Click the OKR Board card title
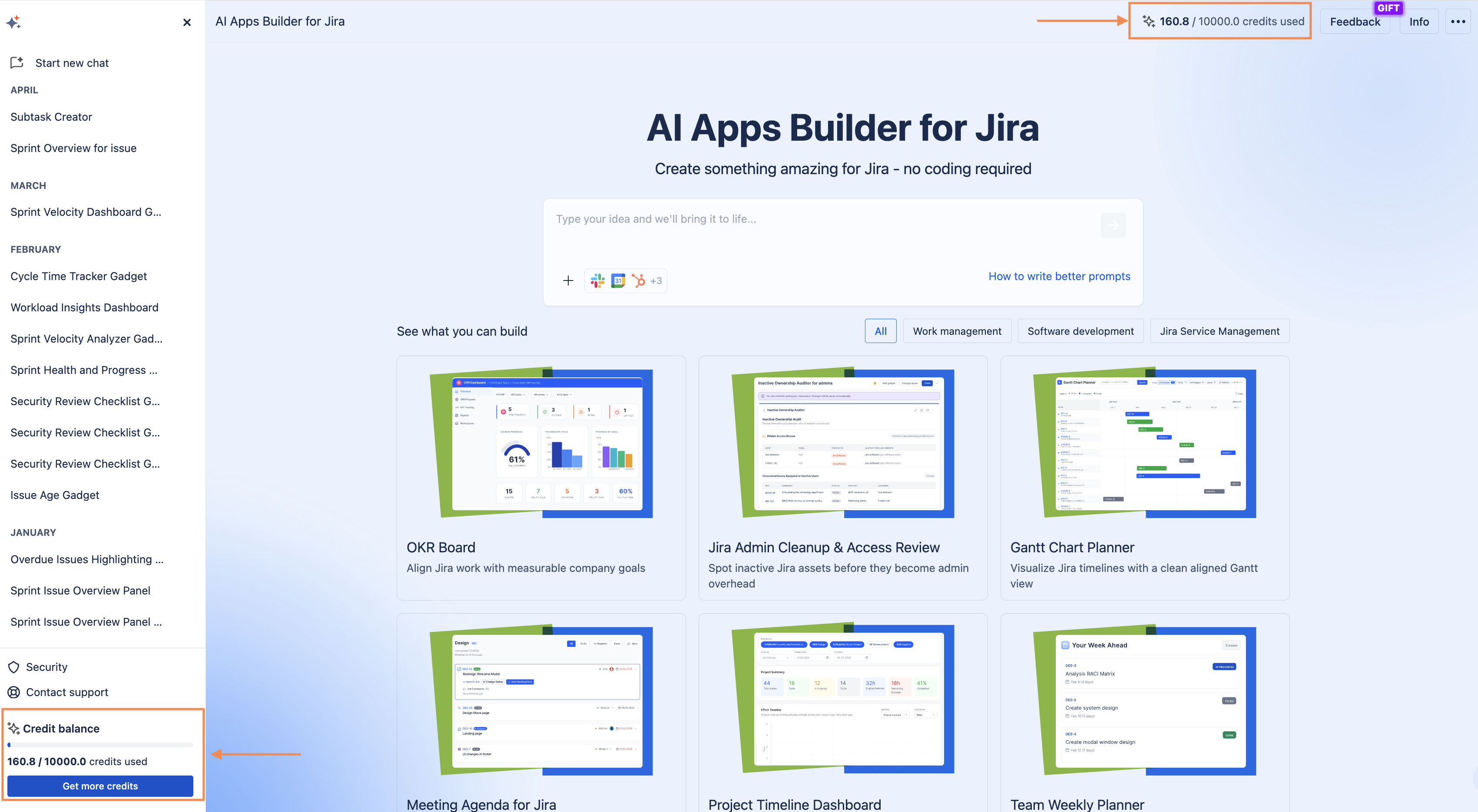1478x812 pixels. 441,547
